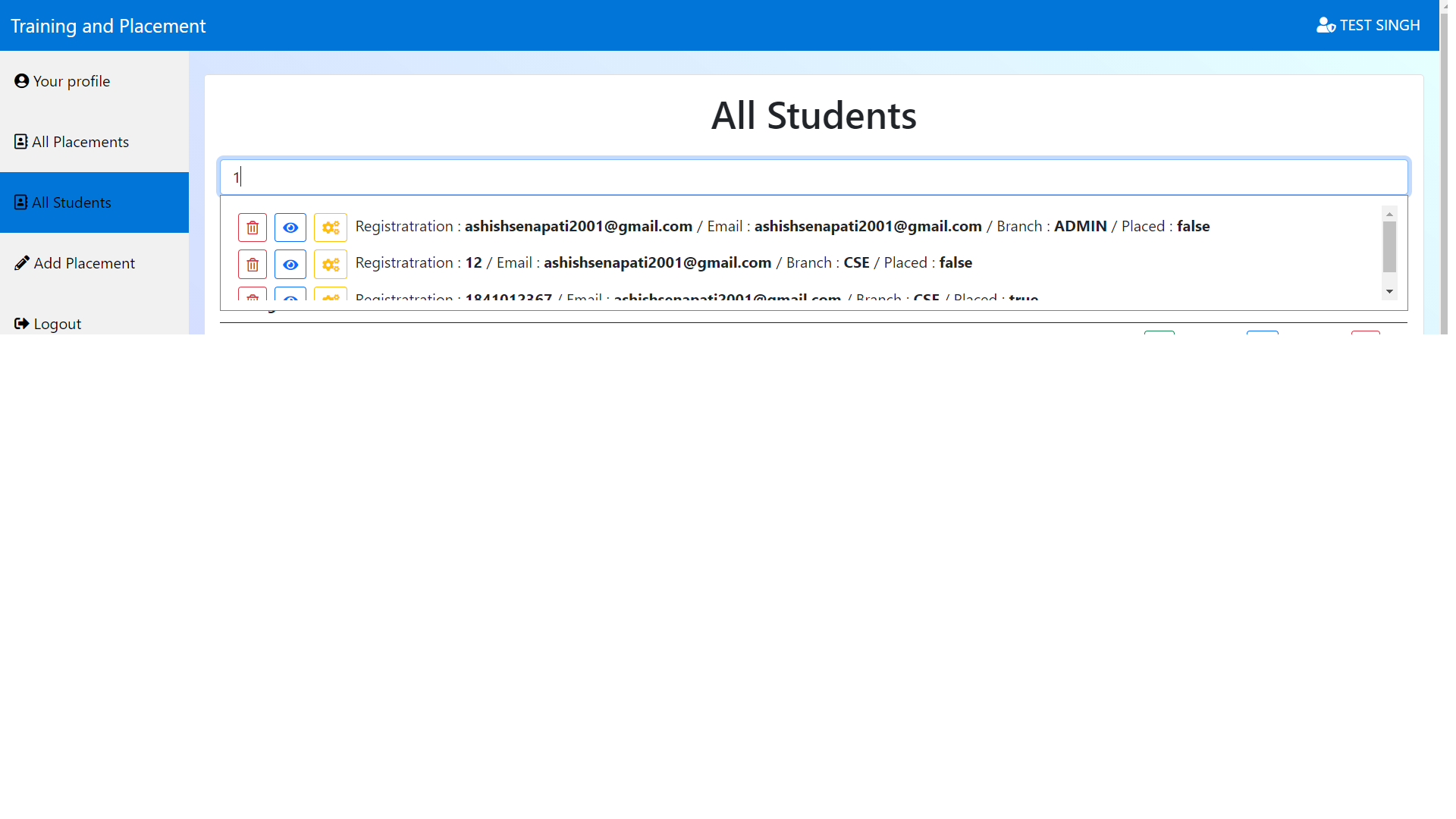This screenshot has width=1456, height=819.
Task: Select All Students in the sidebar
Action: (x=71, y=202)
